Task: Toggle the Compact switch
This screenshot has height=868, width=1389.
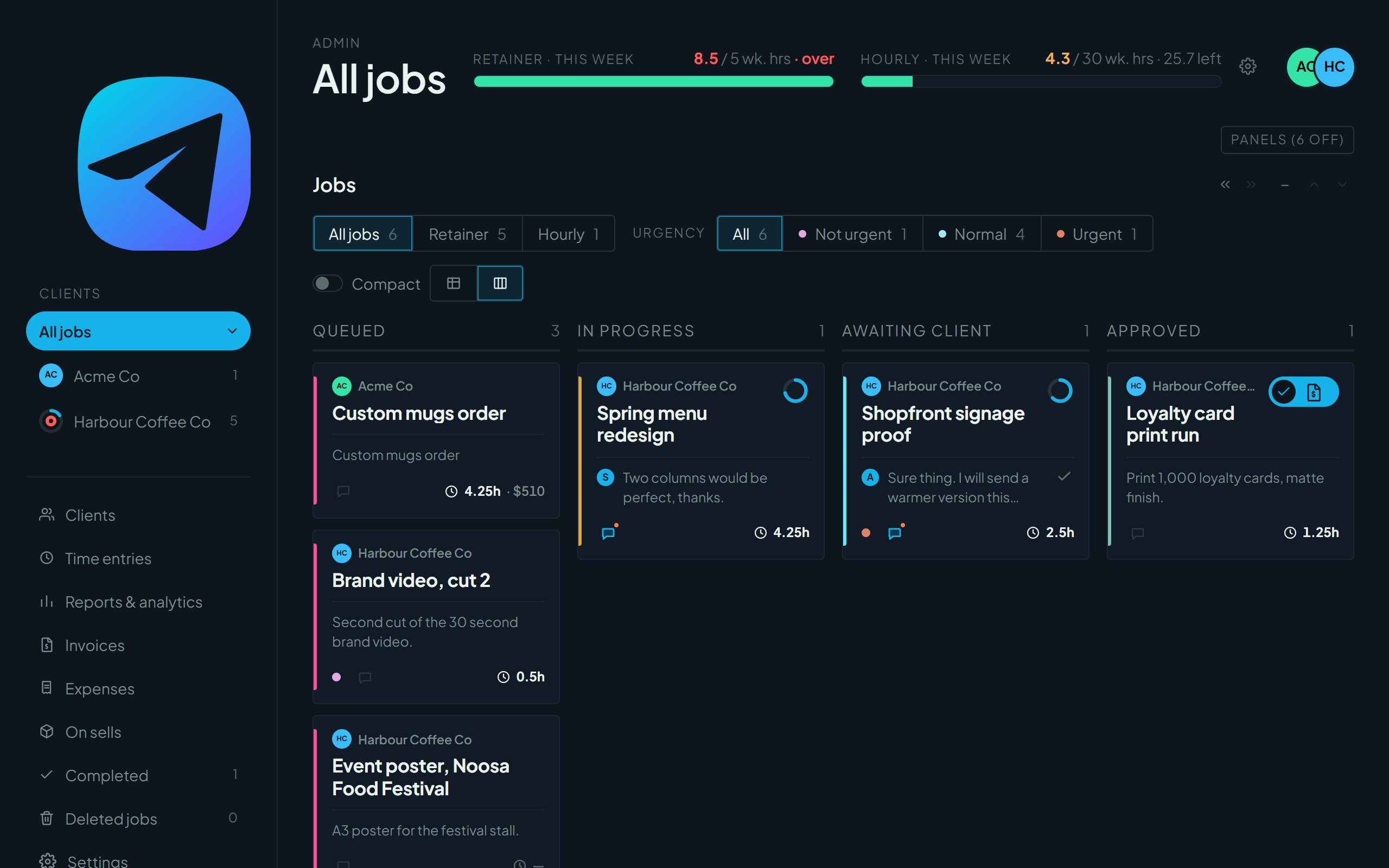Action: click(x=328, y=284)
